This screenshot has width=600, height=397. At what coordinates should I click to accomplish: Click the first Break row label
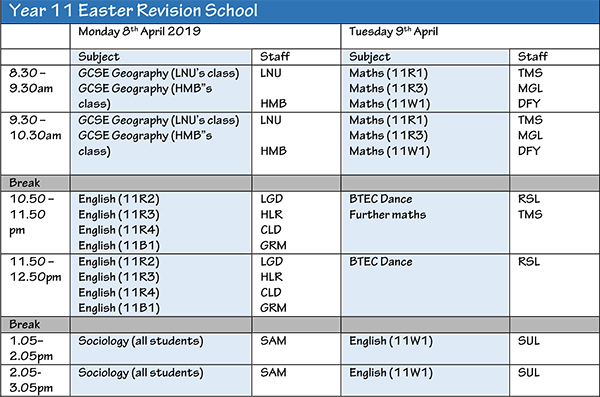[24, 183]
